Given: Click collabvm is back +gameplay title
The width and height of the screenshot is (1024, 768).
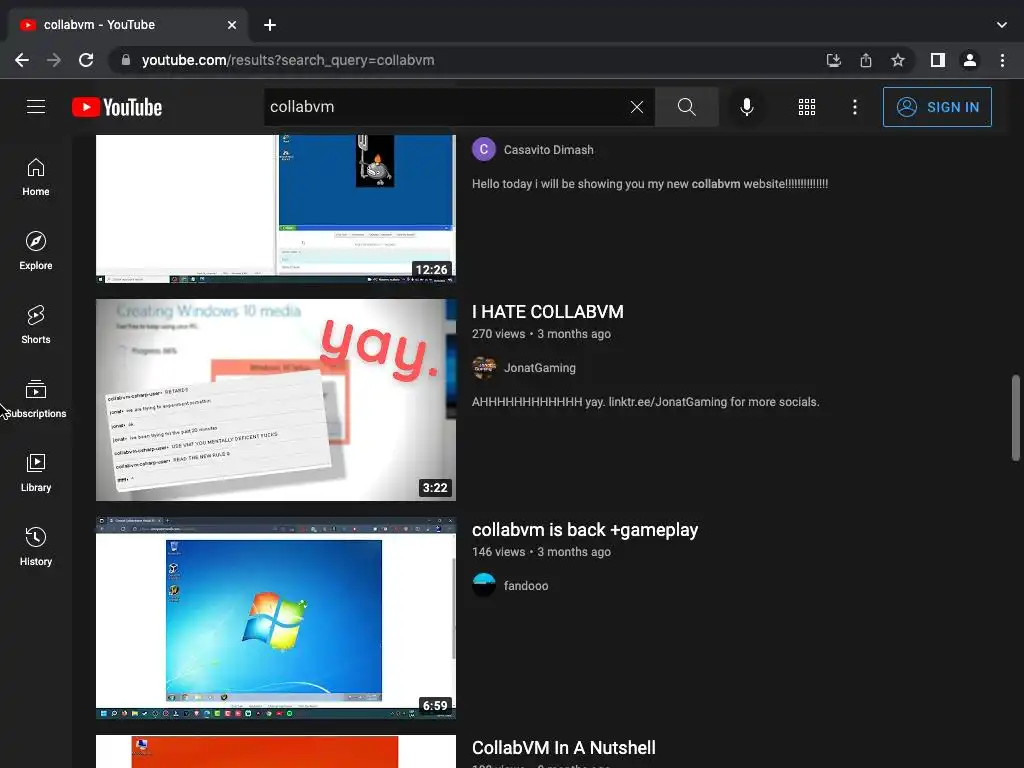Looking at the screenshot, I should (x=585, y=530).
